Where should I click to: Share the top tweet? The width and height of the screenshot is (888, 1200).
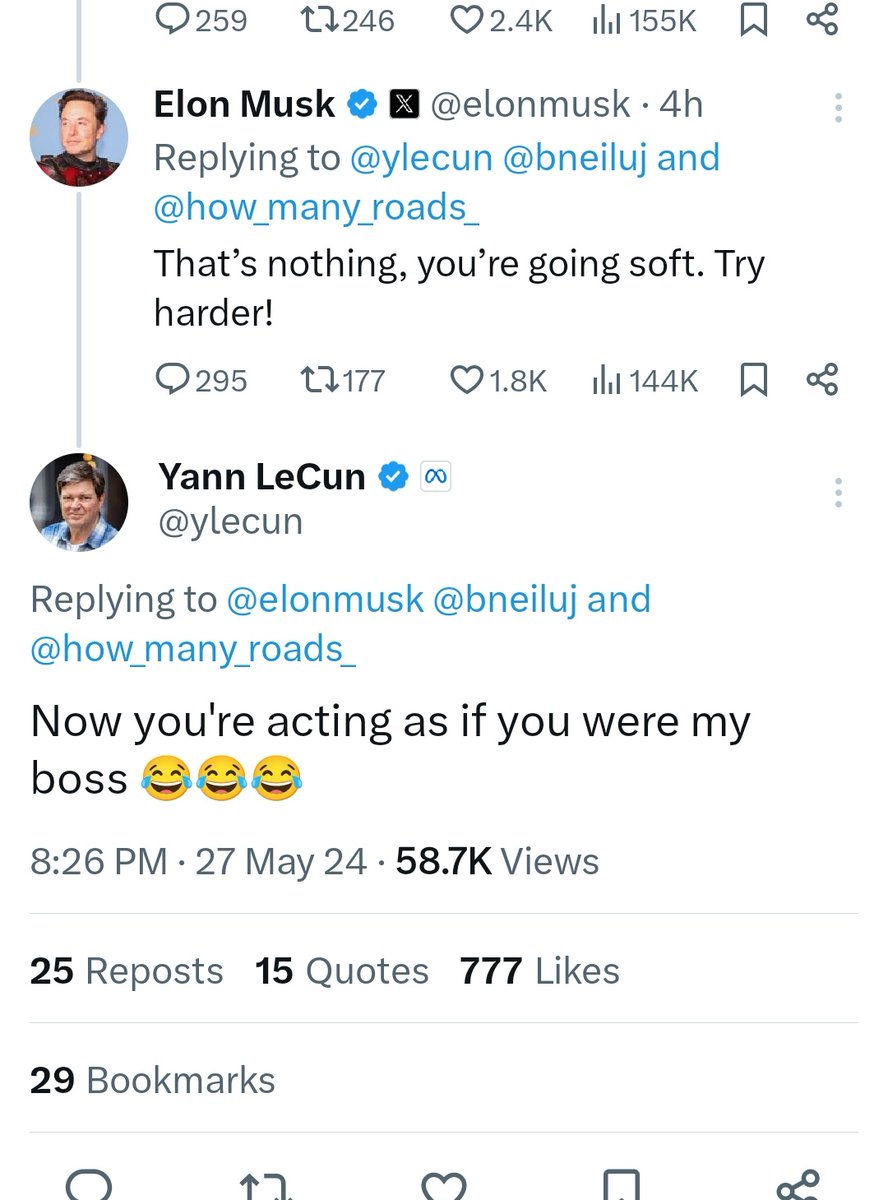[x=821, y=20]
